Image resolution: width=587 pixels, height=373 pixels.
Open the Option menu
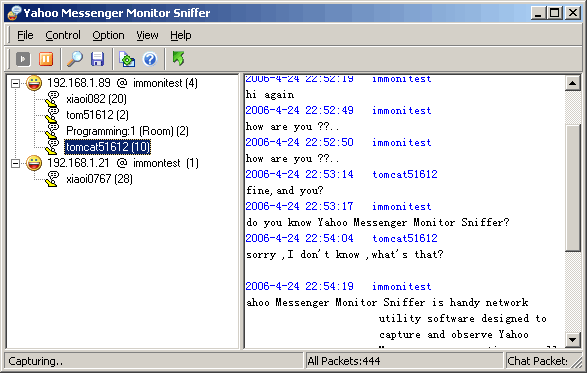108,35
